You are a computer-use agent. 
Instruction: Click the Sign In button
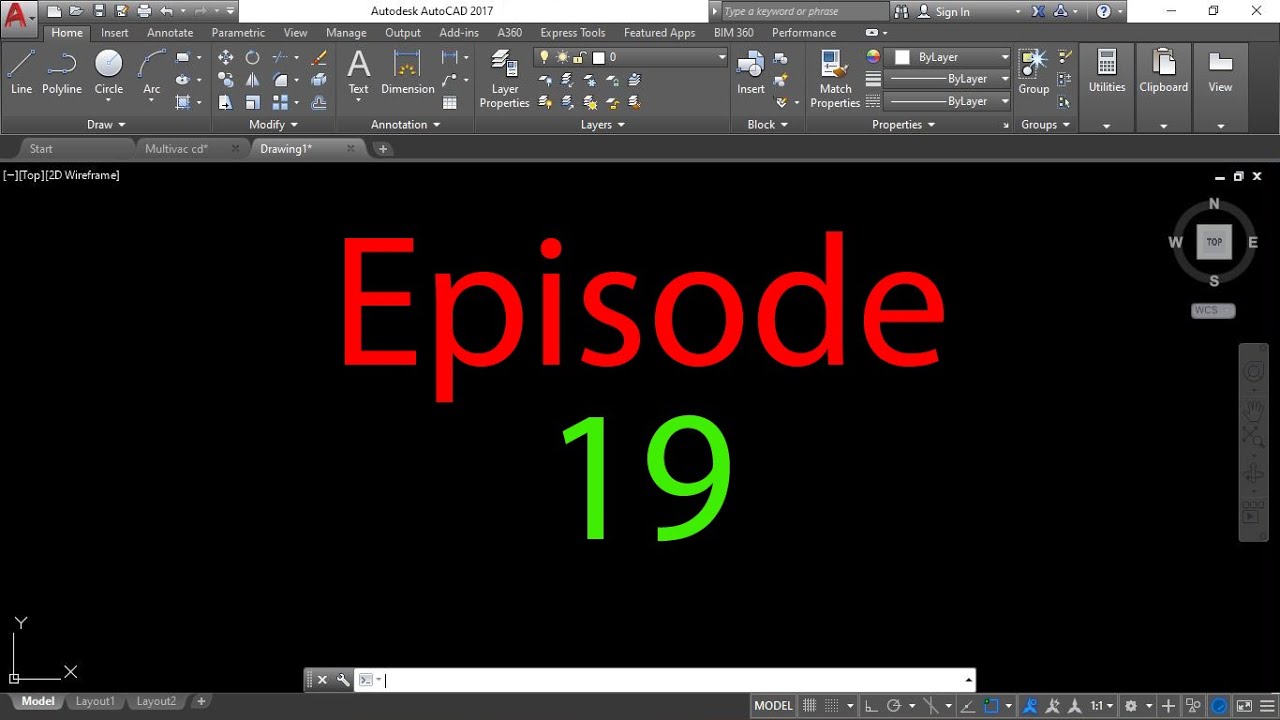[952, 12]
